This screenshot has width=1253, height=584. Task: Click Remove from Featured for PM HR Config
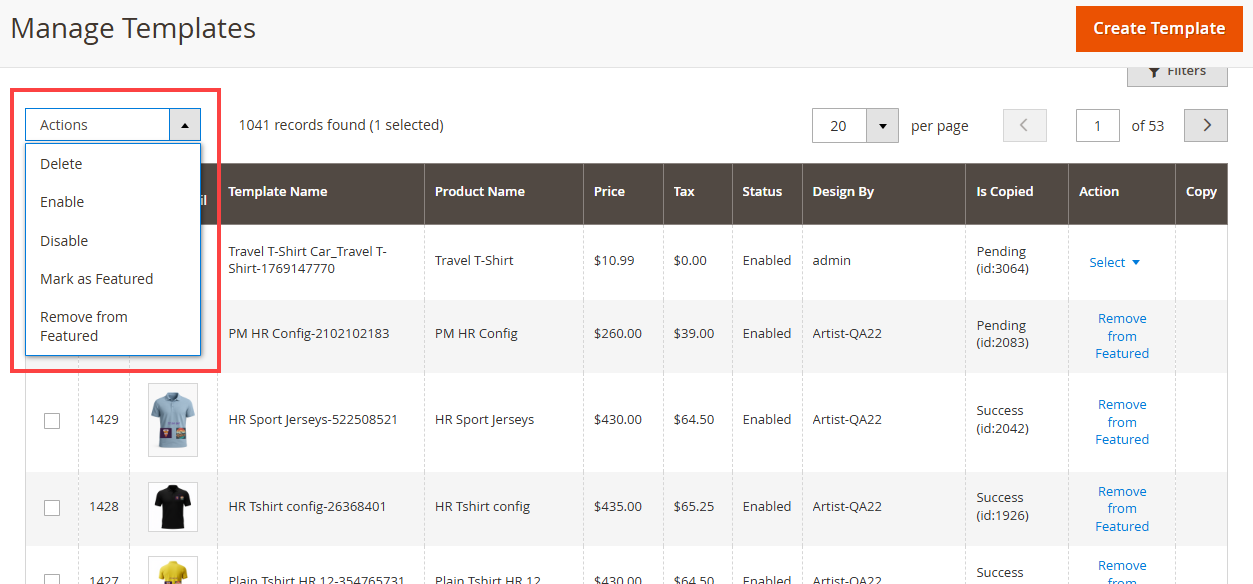coord(1121,336)
